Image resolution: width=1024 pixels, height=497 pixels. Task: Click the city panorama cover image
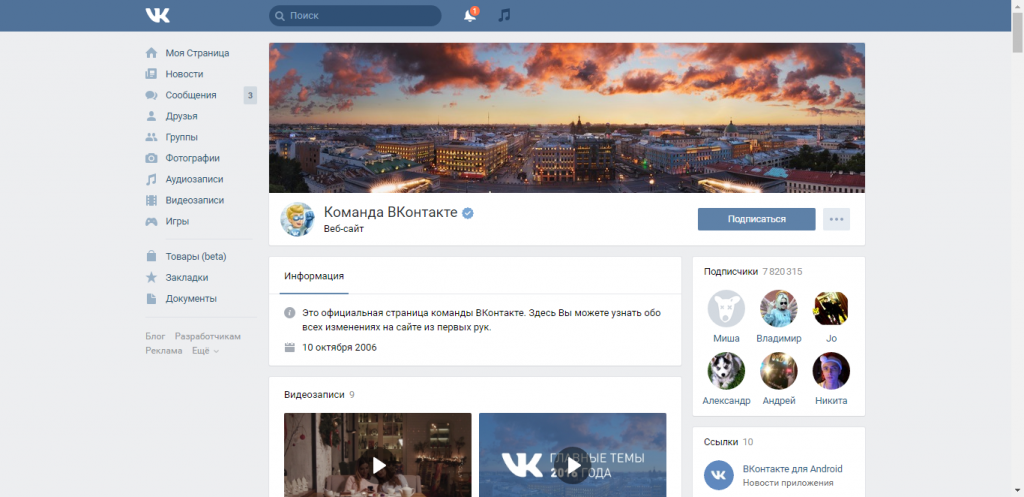pos(567,118)
